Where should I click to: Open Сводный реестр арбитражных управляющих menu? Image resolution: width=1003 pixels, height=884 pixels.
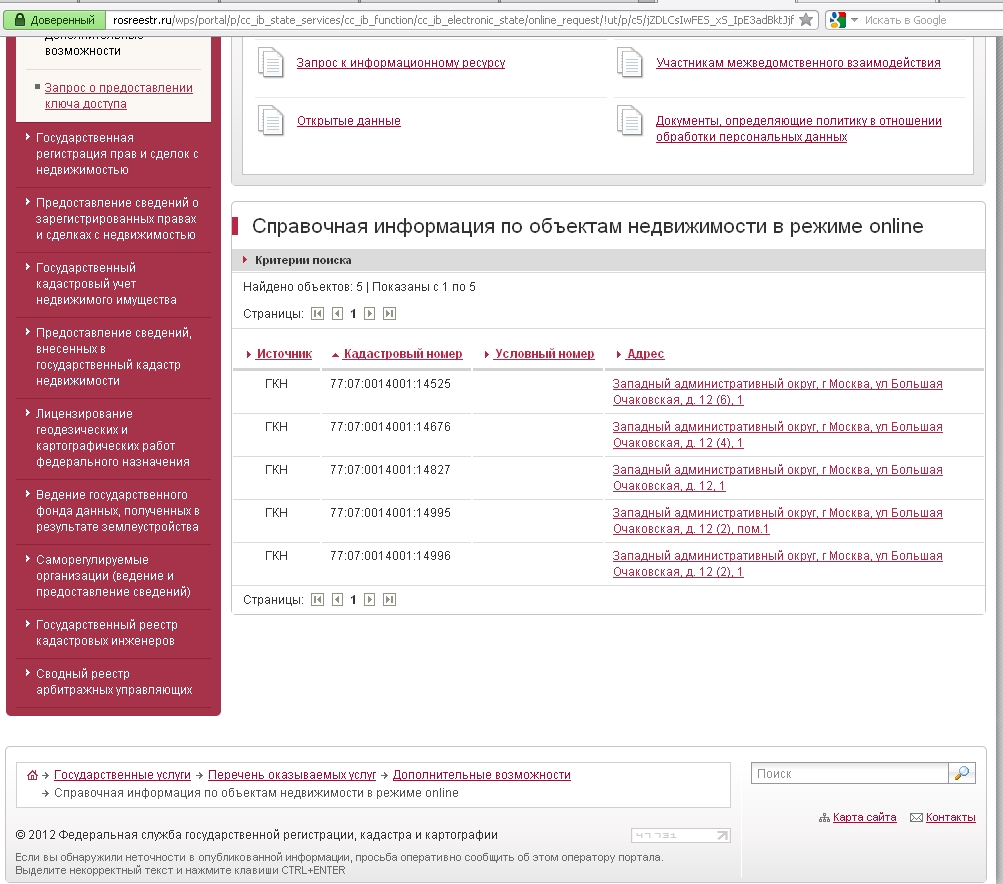pos(114,682)
